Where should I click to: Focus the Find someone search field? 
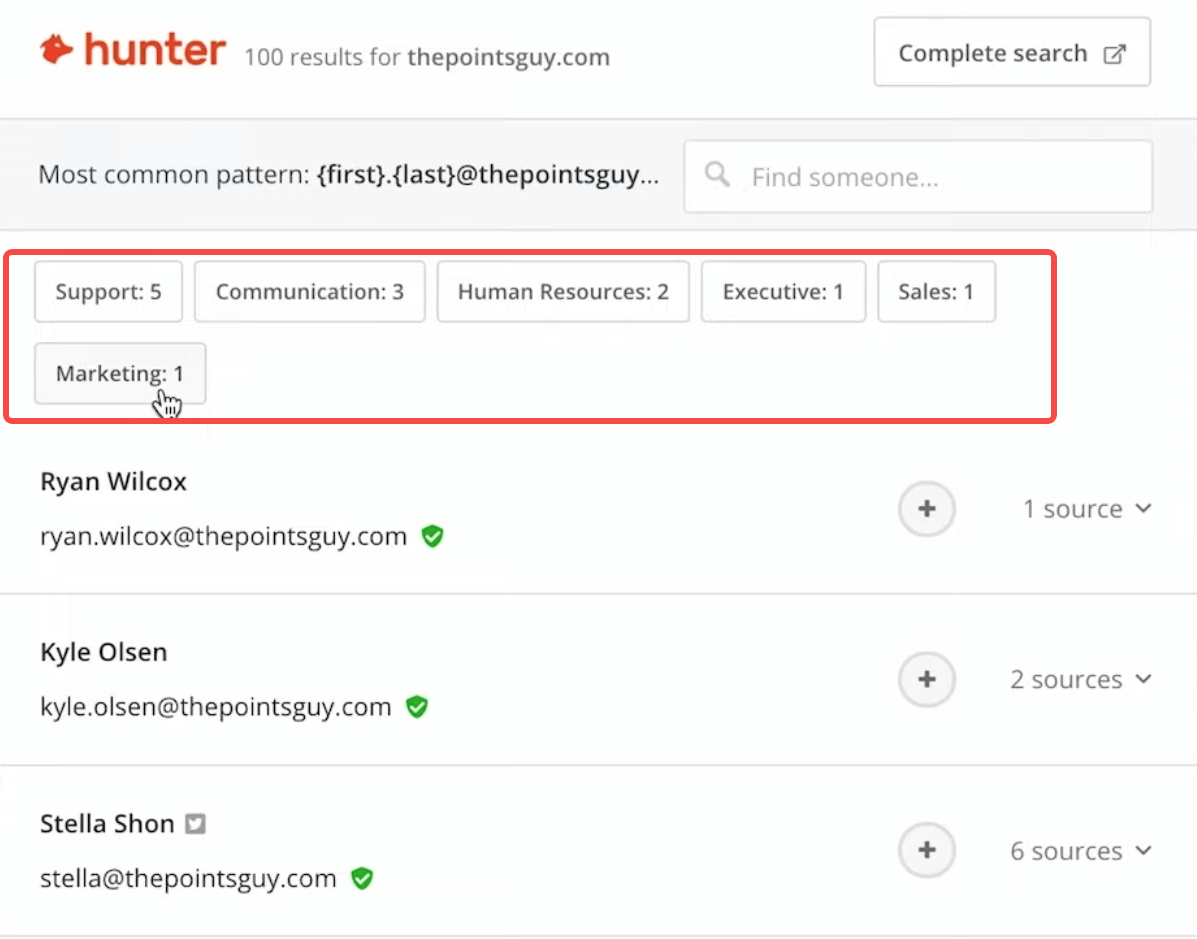click(918, 176)
